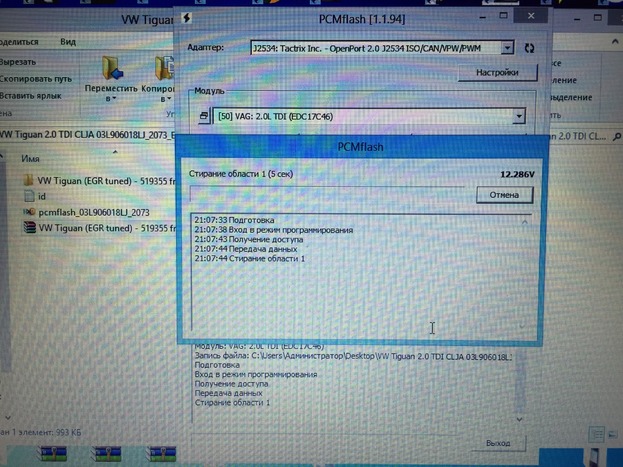Refresh the adapter list with the reload icon
Viewport: 623px width, 467px height.
click(529, 47)
